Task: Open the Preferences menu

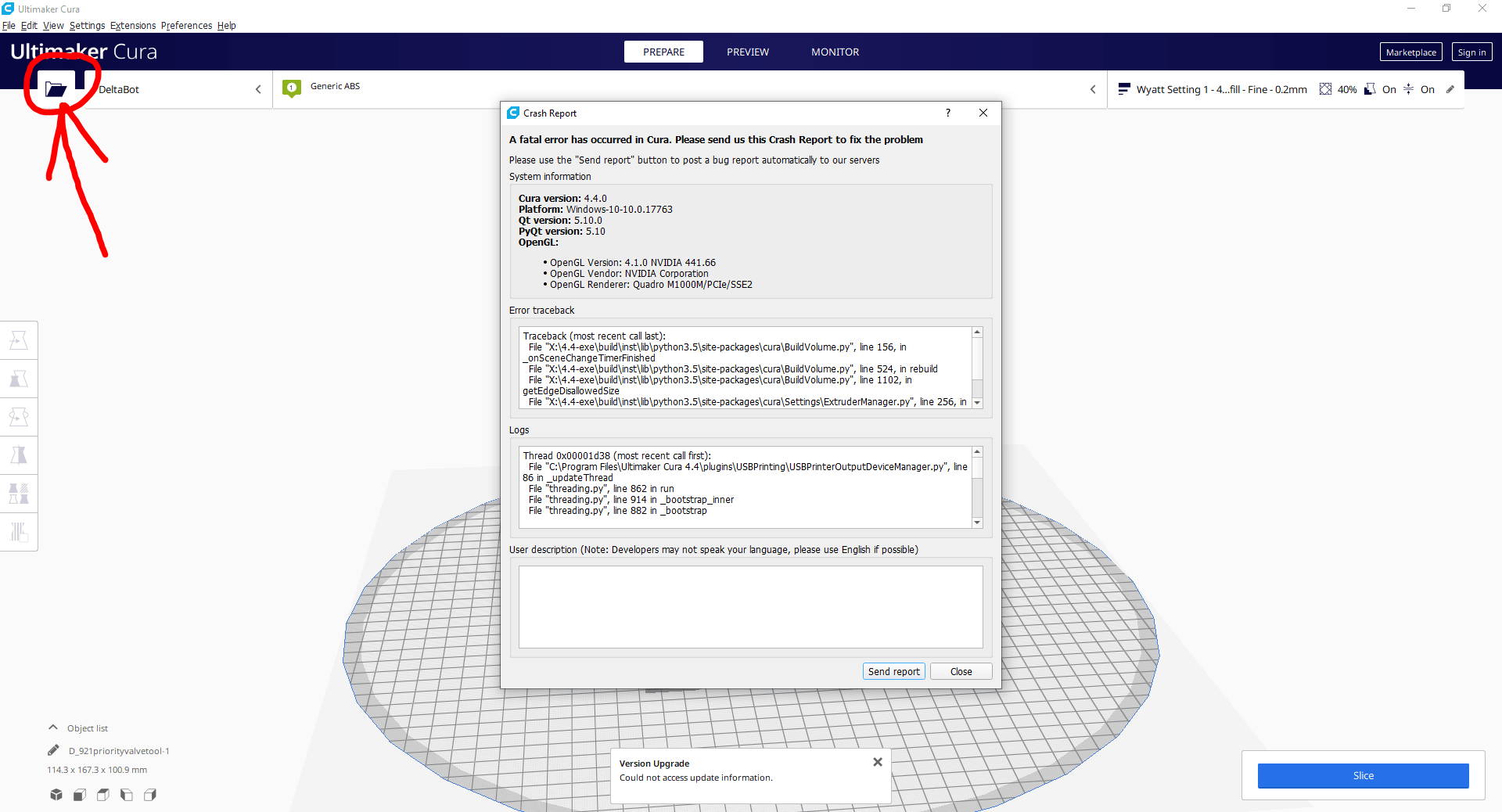Action: coord(186,25)
